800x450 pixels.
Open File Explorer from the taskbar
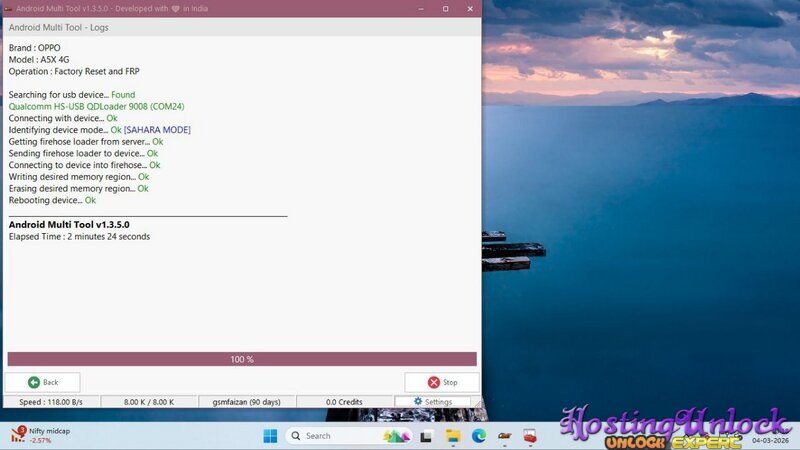click(453, 436)
